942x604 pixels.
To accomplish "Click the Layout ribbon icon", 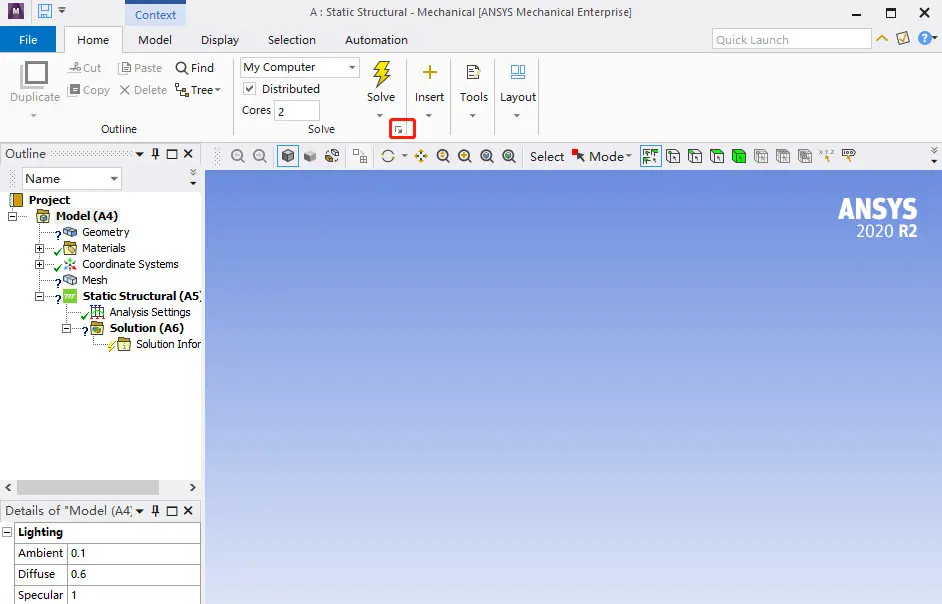I will coord(517,72).
